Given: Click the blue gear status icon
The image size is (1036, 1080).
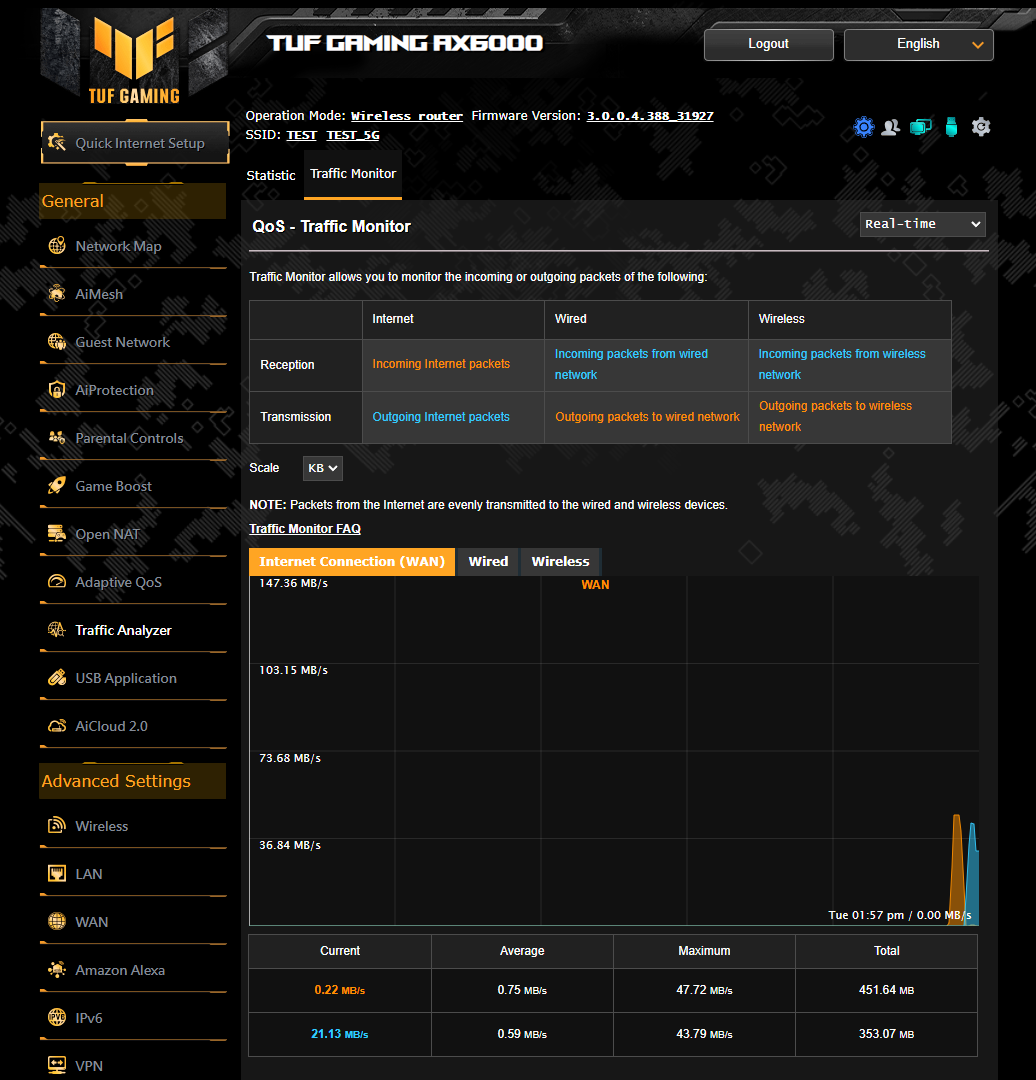Looking at the screenshot, I should [x=864, y=127].
